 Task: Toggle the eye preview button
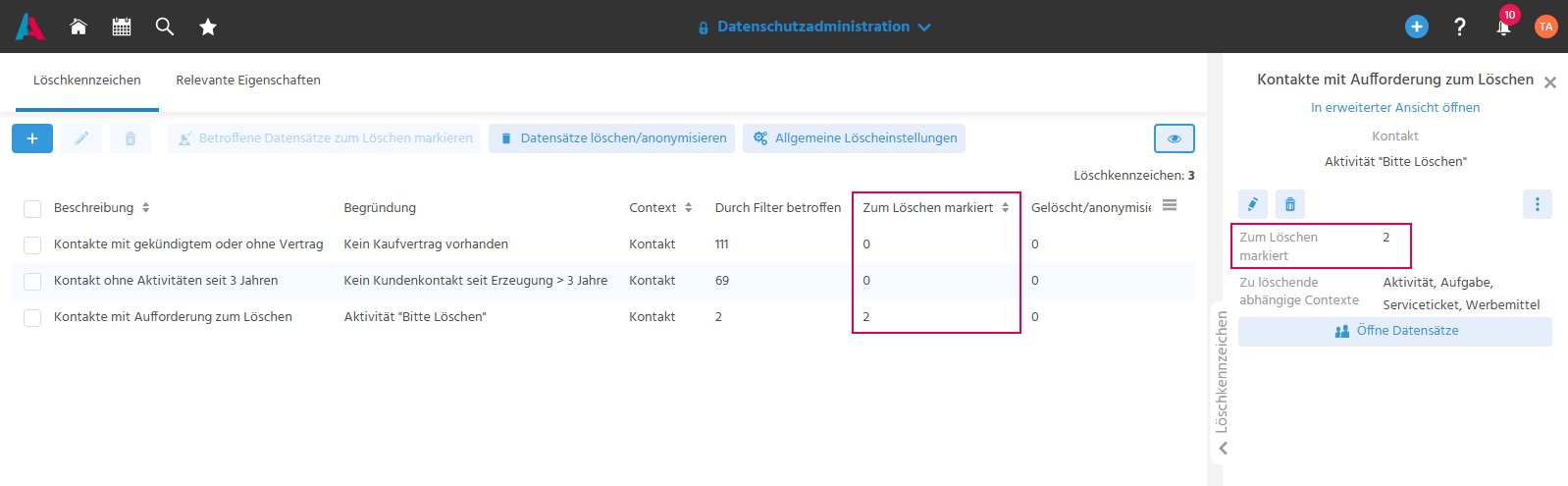coord(1175,138)
